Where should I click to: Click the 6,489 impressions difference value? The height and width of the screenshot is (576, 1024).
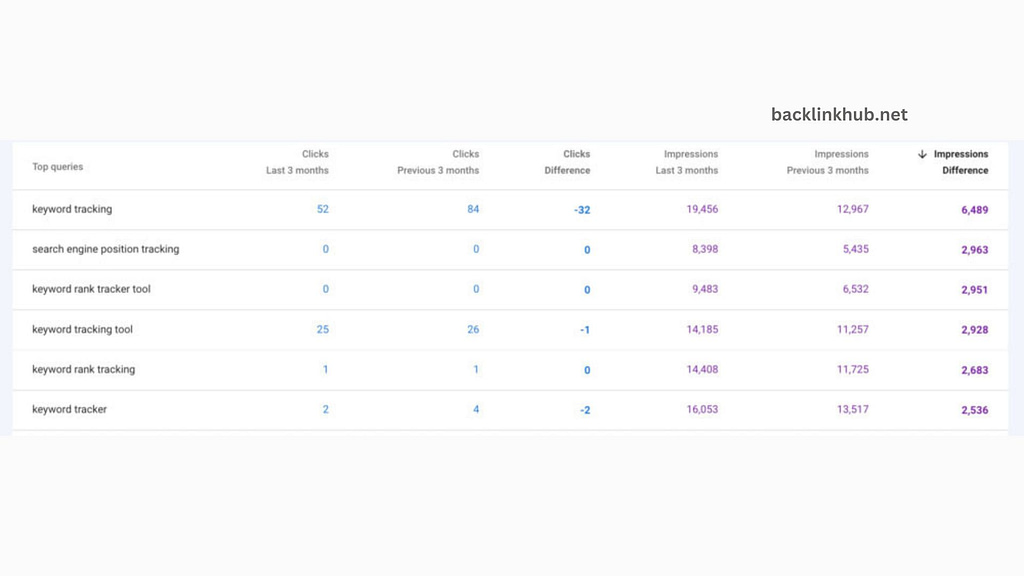(974, 209)
